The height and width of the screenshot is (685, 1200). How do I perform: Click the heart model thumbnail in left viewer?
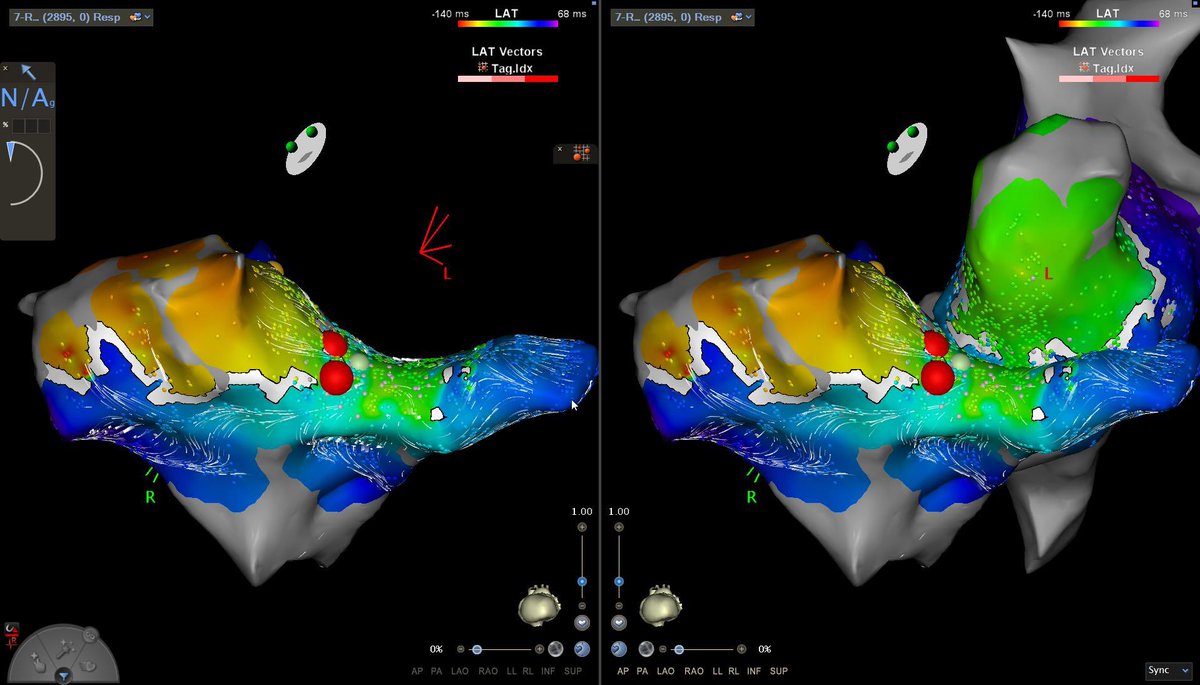[539, 607]
